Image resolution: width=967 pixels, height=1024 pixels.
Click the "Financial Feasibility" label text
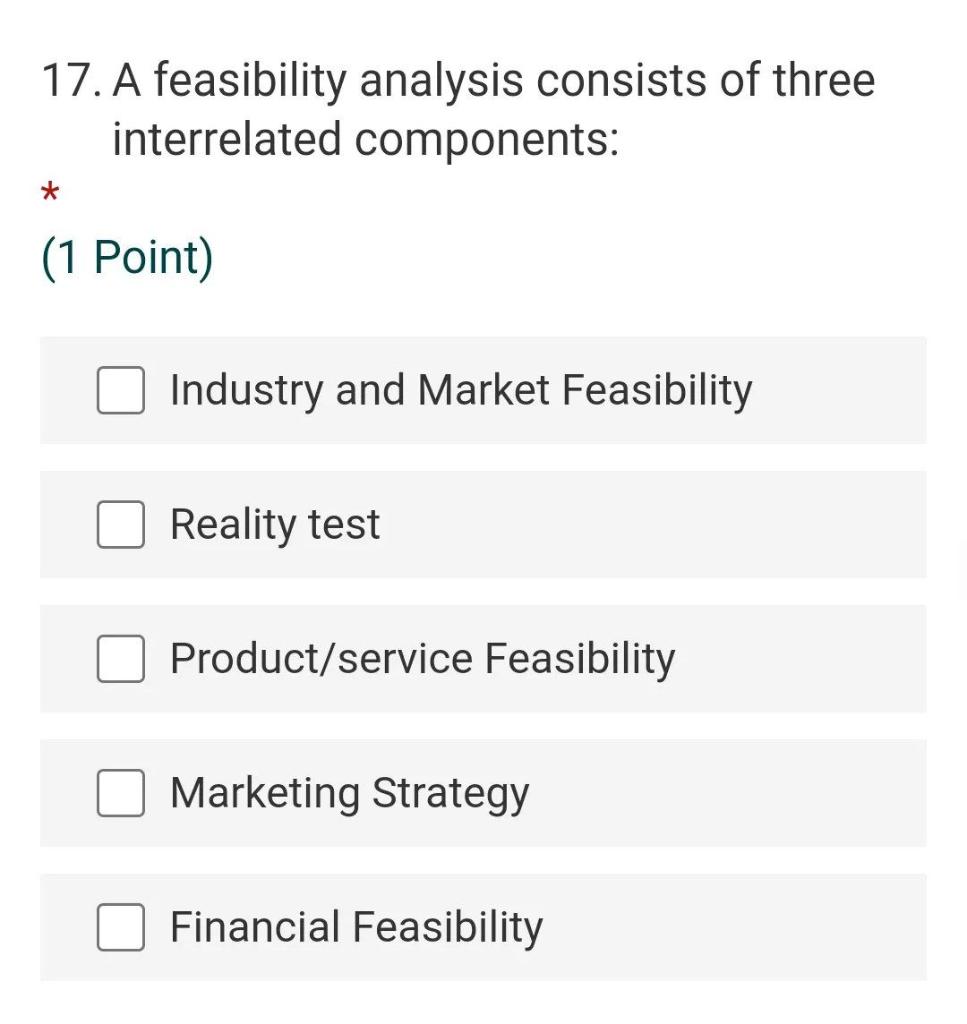tap(356, 927)
